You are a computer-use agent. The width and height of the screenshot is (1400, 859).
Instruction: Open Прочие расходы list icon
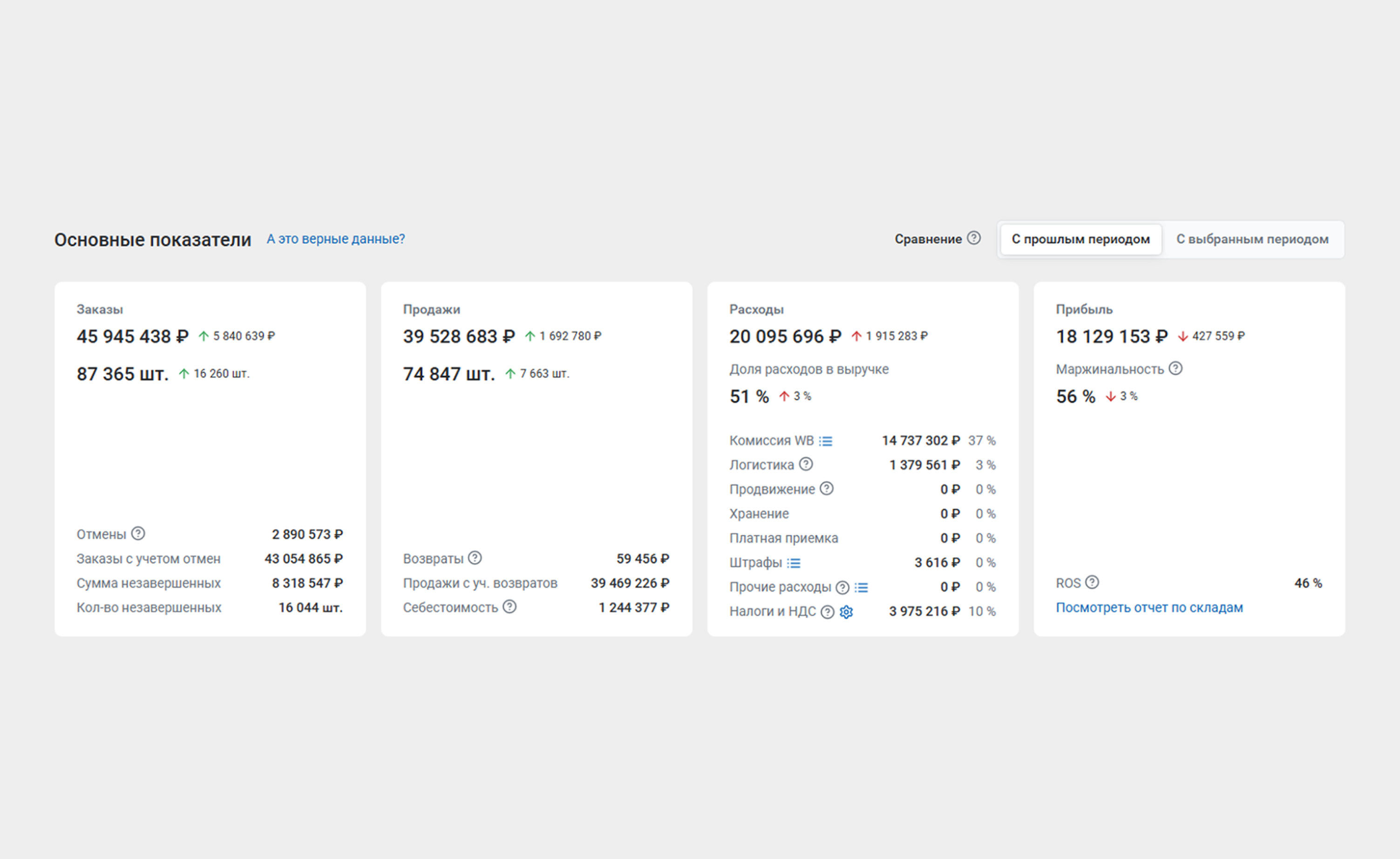pos(861,587)
